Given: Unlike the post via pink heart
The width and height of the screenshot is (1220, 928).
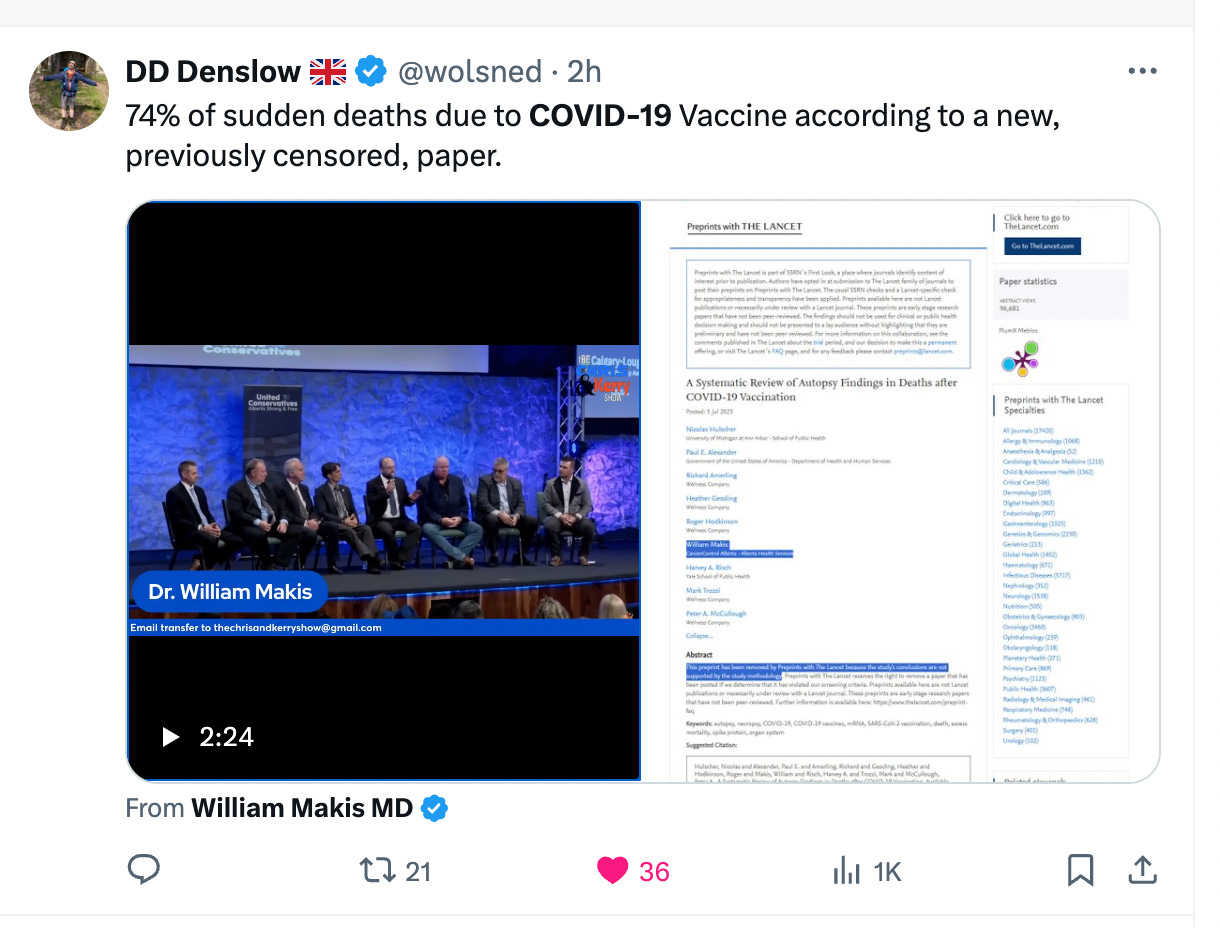Looking at the screenshot, I should tap(612, 871).
